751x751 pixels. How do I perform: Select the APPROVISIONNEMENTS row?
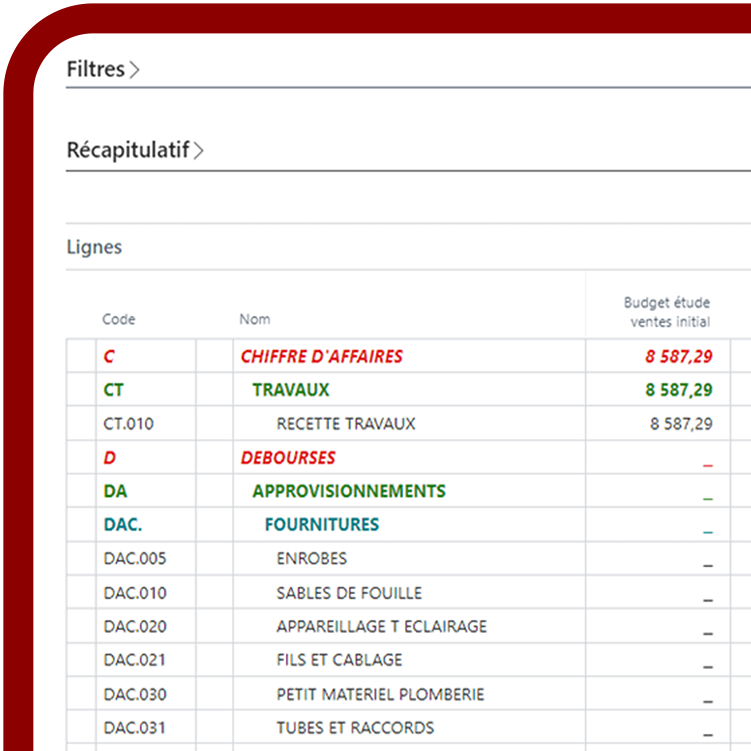coord(348,491)
